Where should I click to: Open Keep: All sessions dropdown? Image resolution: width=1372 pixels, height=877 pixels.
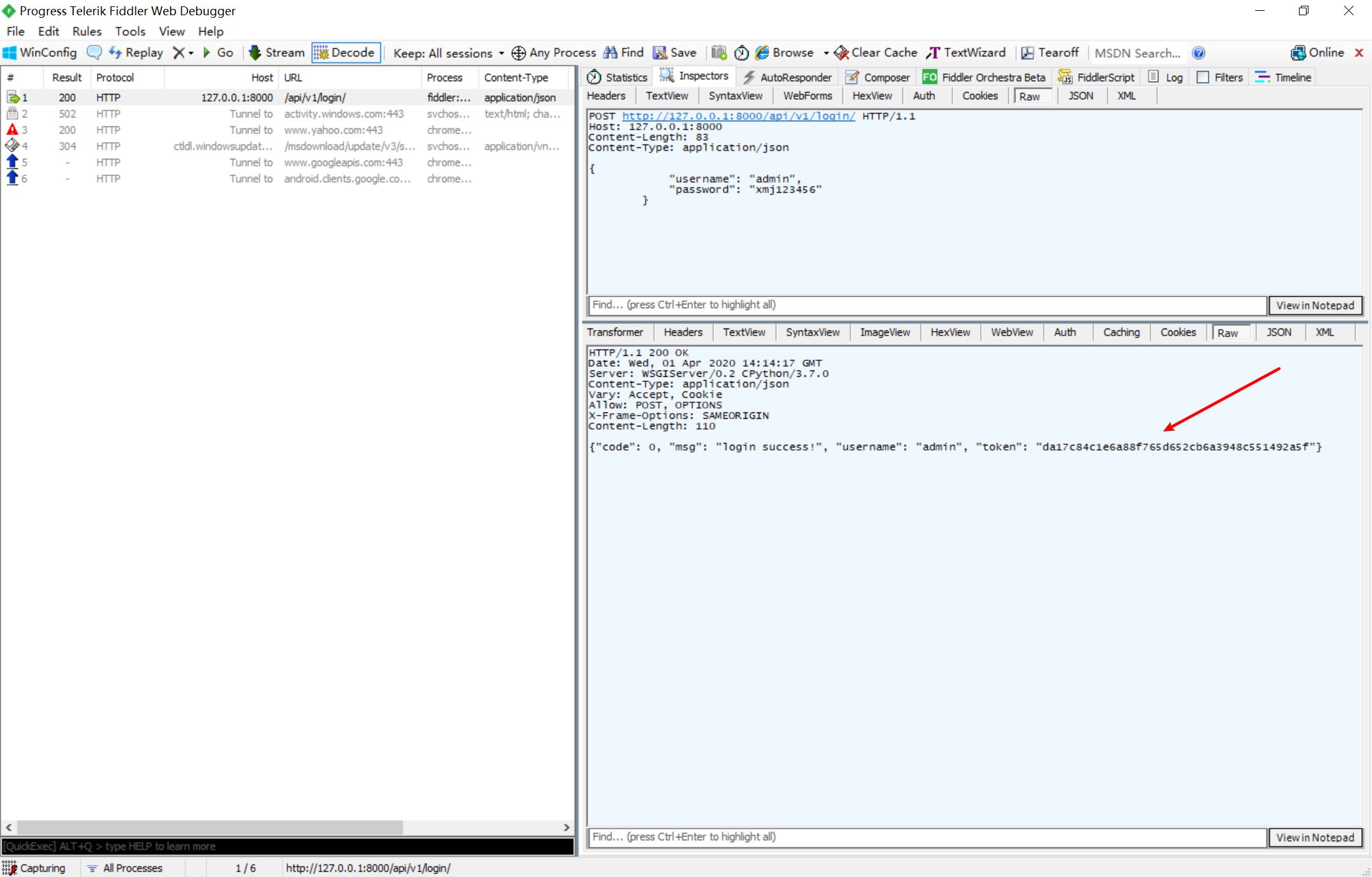pos(448,53)
